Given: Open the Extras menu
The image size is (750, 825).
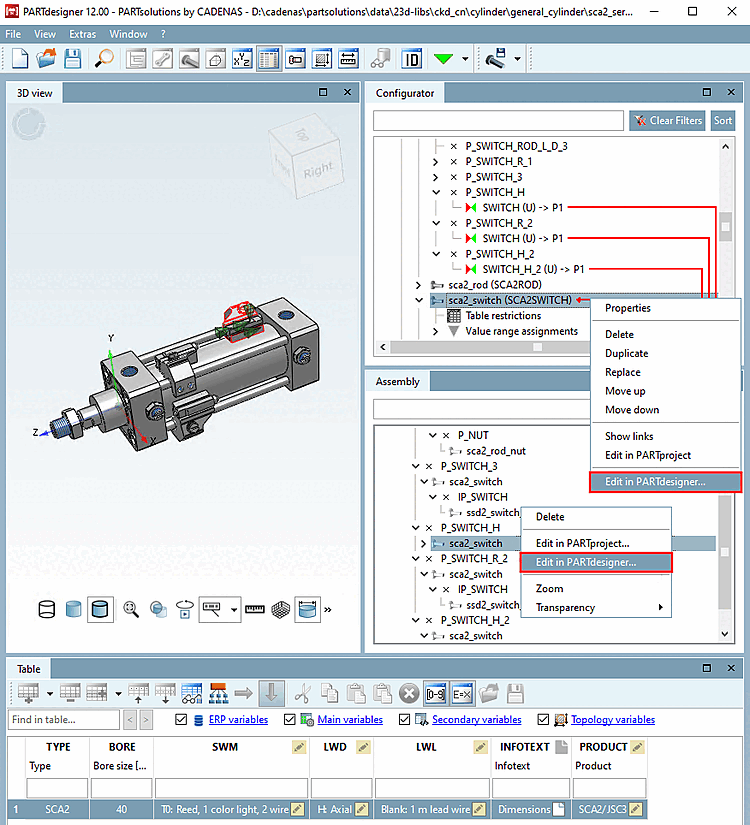Looking at the screenshot, I should point(83,34).
